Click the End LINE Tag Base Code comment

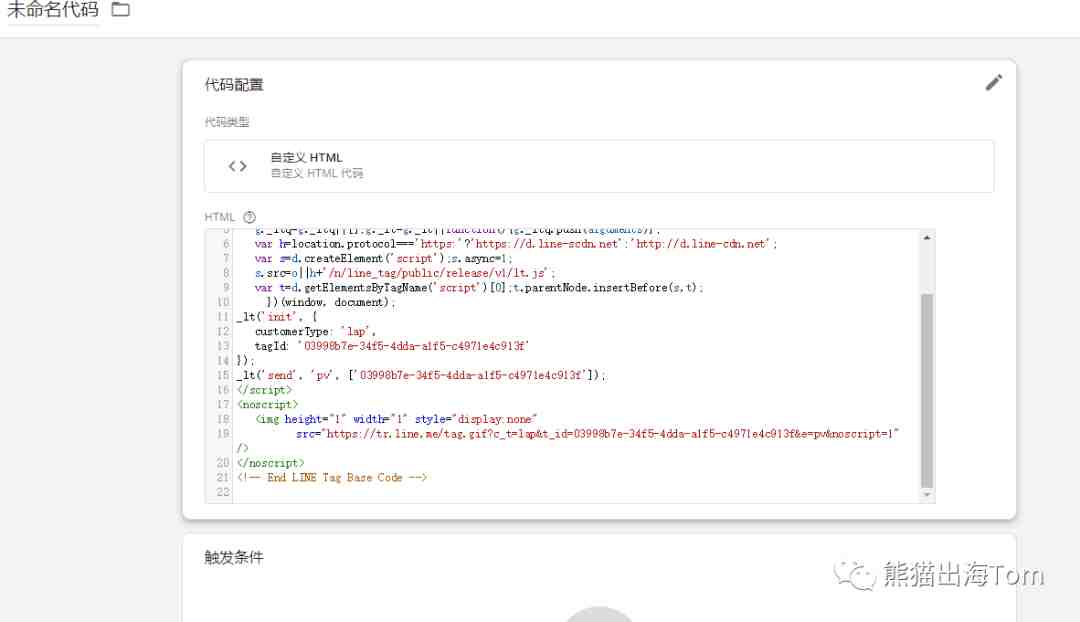332,477
